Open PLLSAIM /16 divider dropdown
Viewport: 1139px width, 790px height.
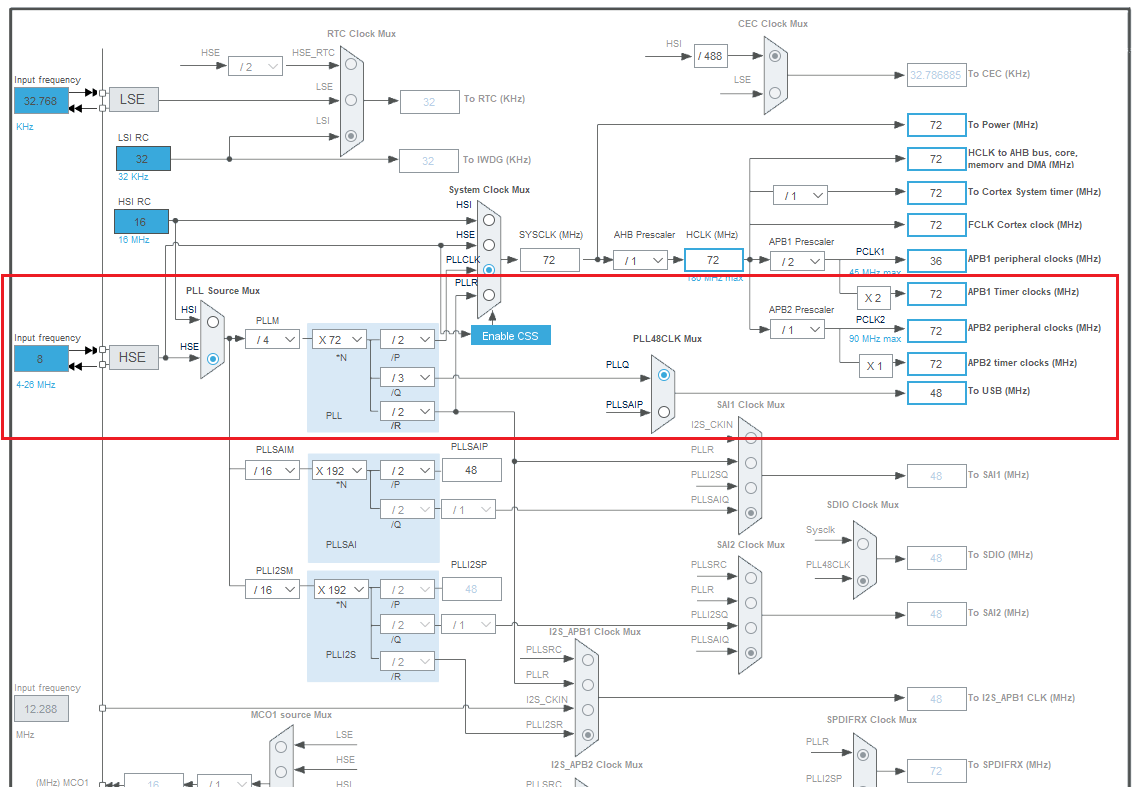[x=272, y=471]
